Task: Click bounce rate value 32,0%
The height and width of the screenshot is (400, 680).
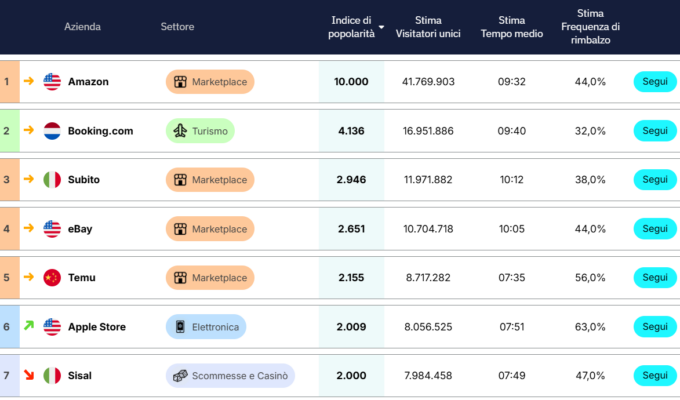Action: pos(590,131)
